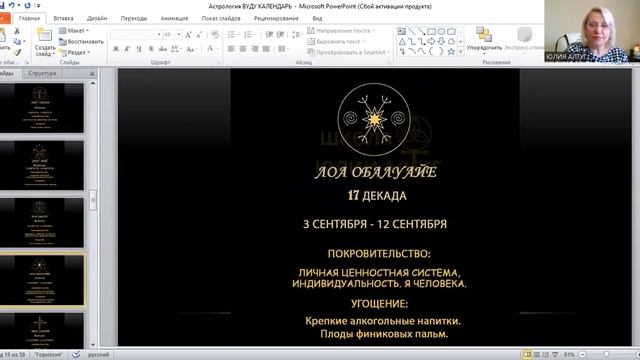Open the Дизайн ribbon tab
The height and width of the screenshot is (360, 640).
click(x=97, y=18)
